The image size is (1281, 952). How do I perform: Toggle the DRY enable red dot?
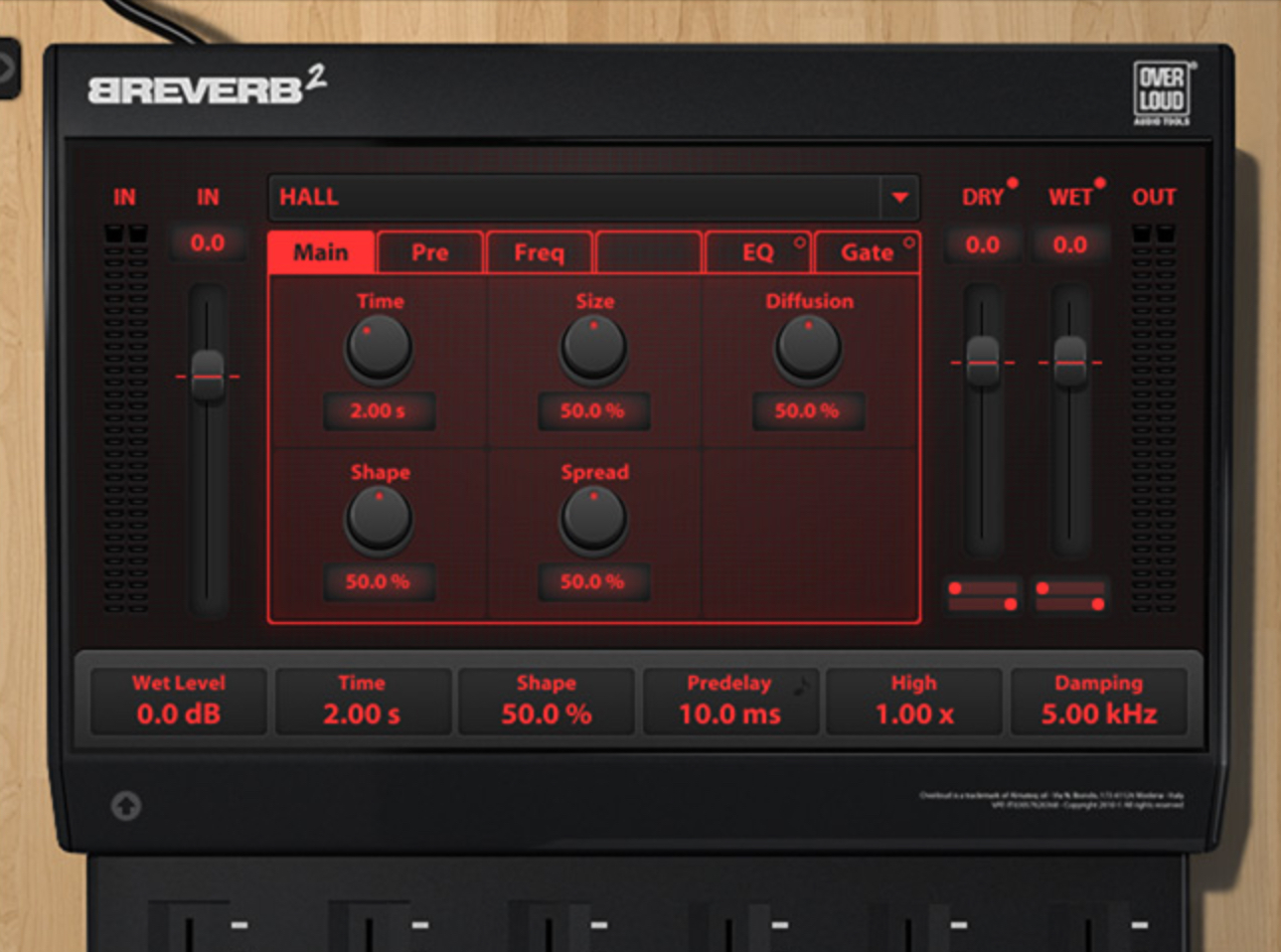1012,183
